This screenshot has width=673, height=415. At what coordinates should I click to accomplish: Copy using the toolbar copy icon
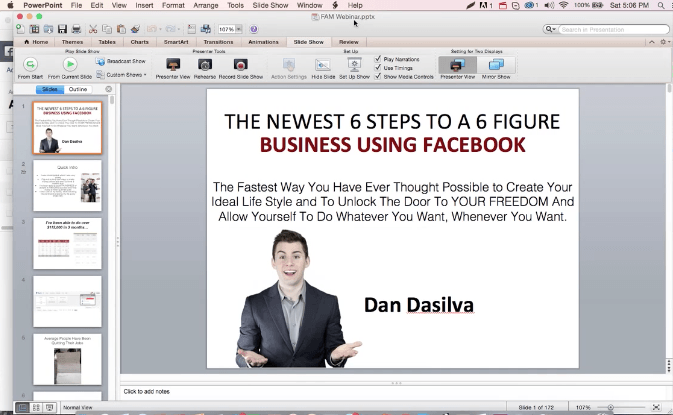click(107, 29)
